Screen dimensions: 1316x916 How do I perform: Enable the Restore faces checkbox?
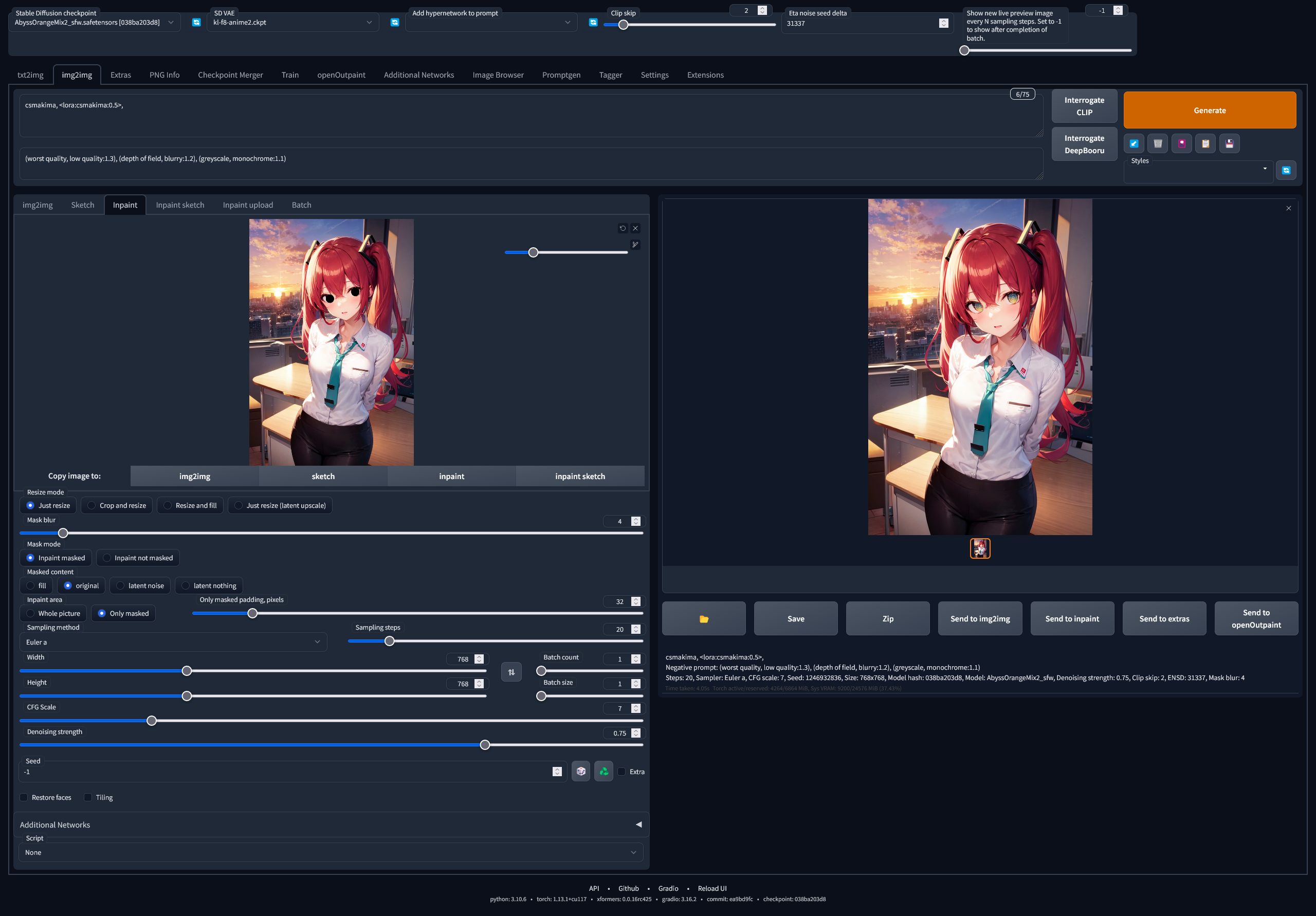24,797
